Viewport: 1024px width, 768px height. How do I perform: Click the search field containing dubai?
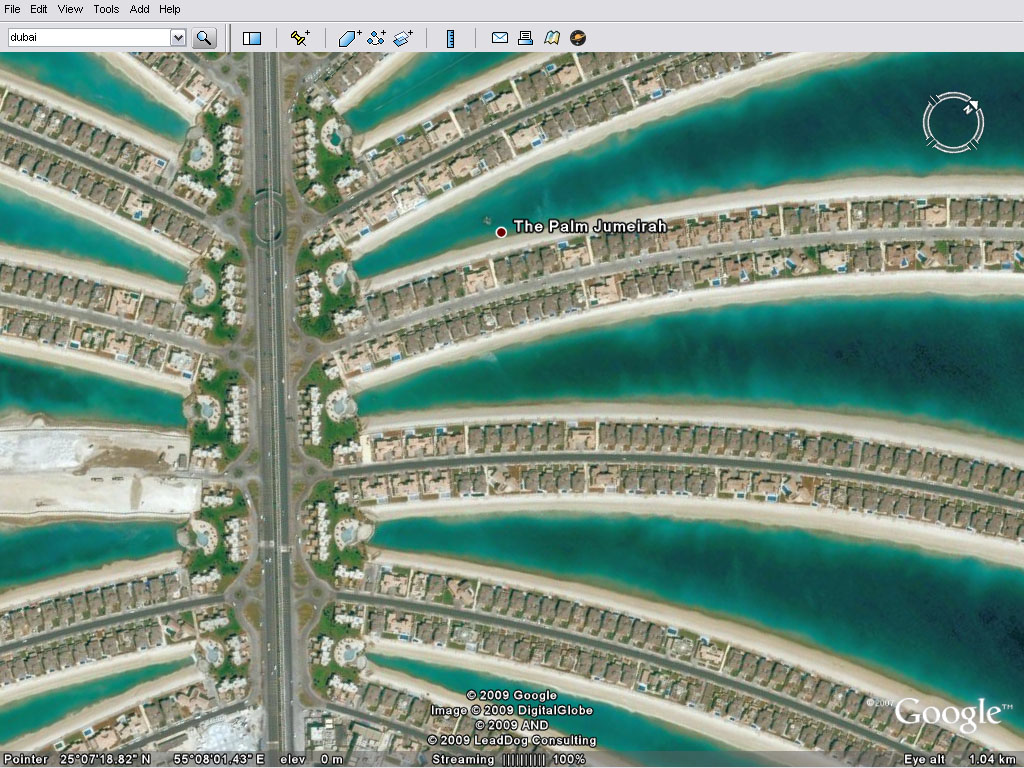[x=89, y=37]
